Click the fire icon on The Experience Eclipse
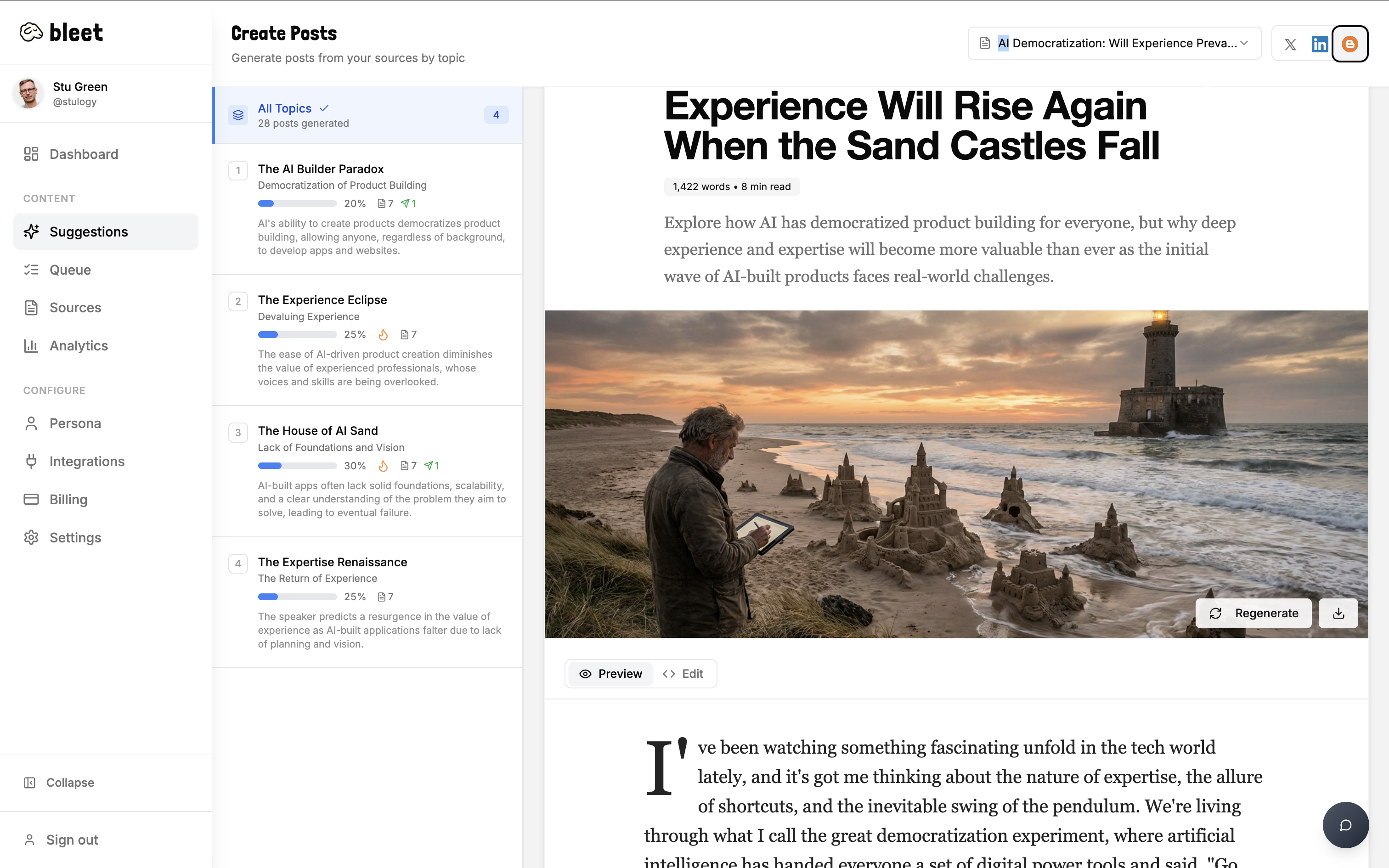This screenshot has height=868, width=1389. (384, 335)
